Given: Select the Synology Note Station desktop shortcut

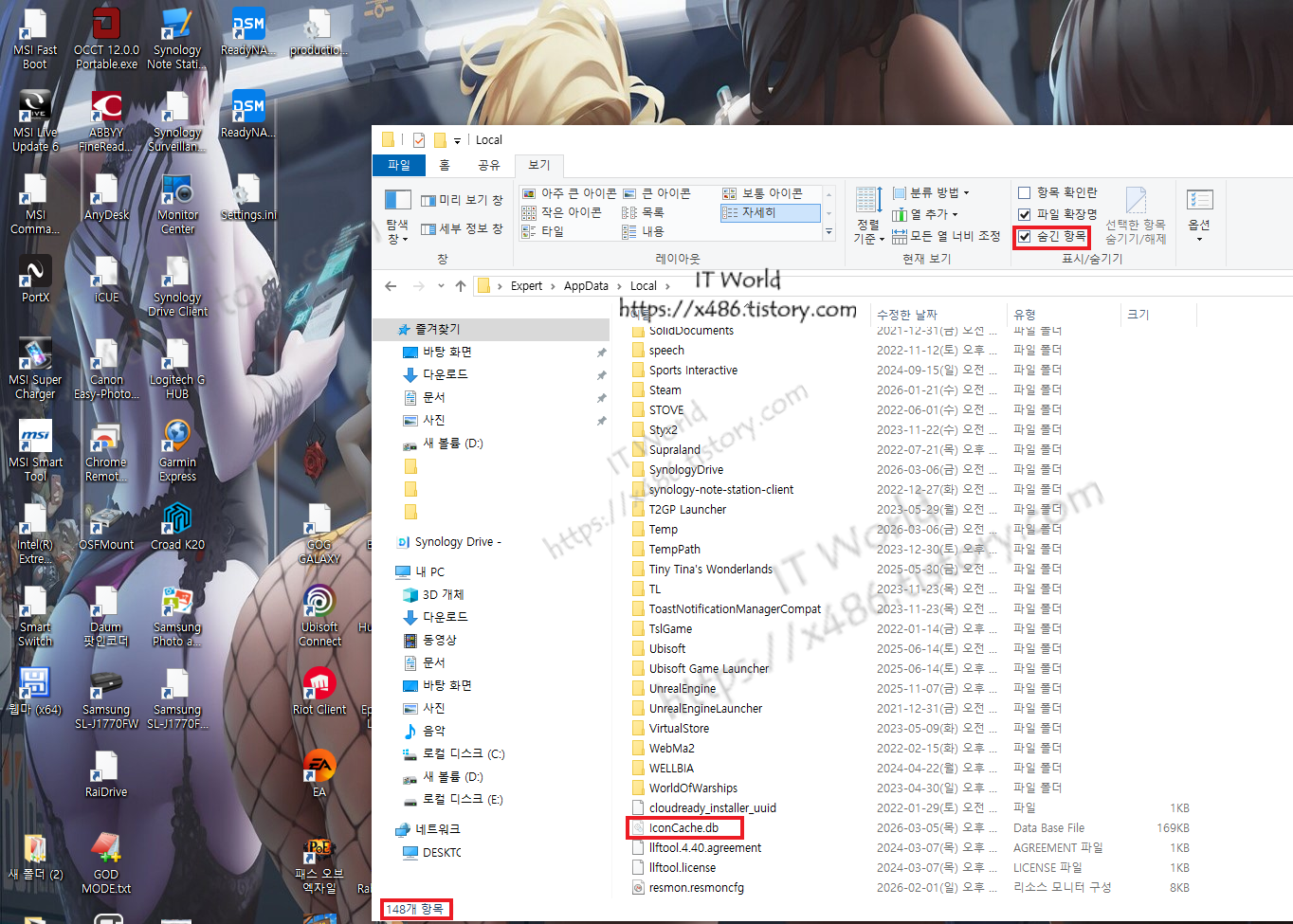Looking at the screenshot, I should (177, 38).
